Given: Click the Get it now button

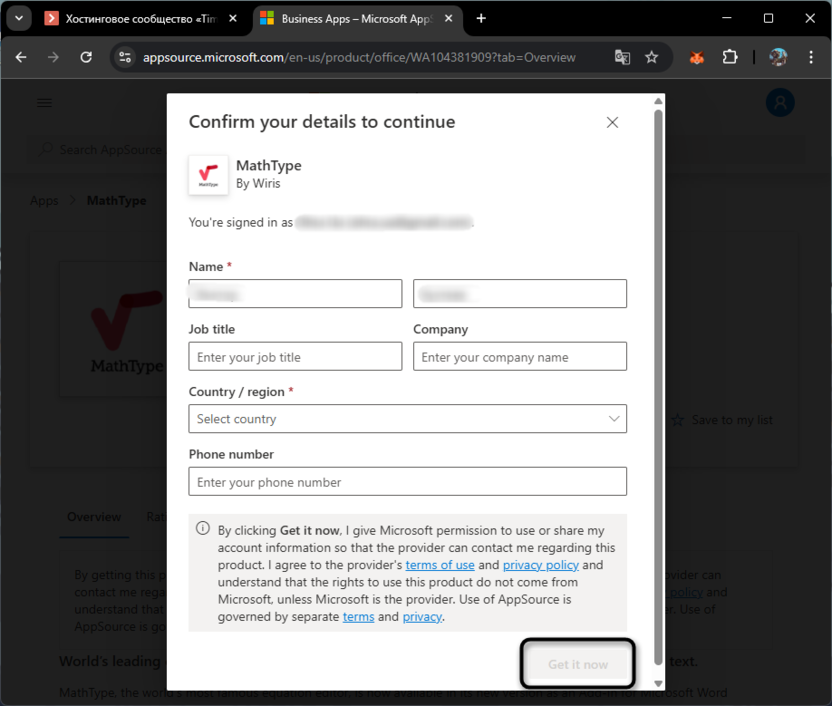Looking at the screenshot, I should tap(578, 664).
